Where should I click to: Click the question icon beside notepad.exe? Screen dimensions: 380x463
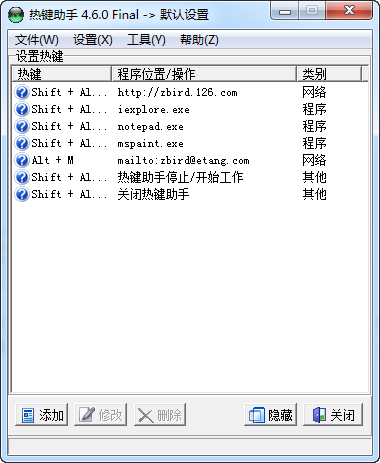(22, 126)
